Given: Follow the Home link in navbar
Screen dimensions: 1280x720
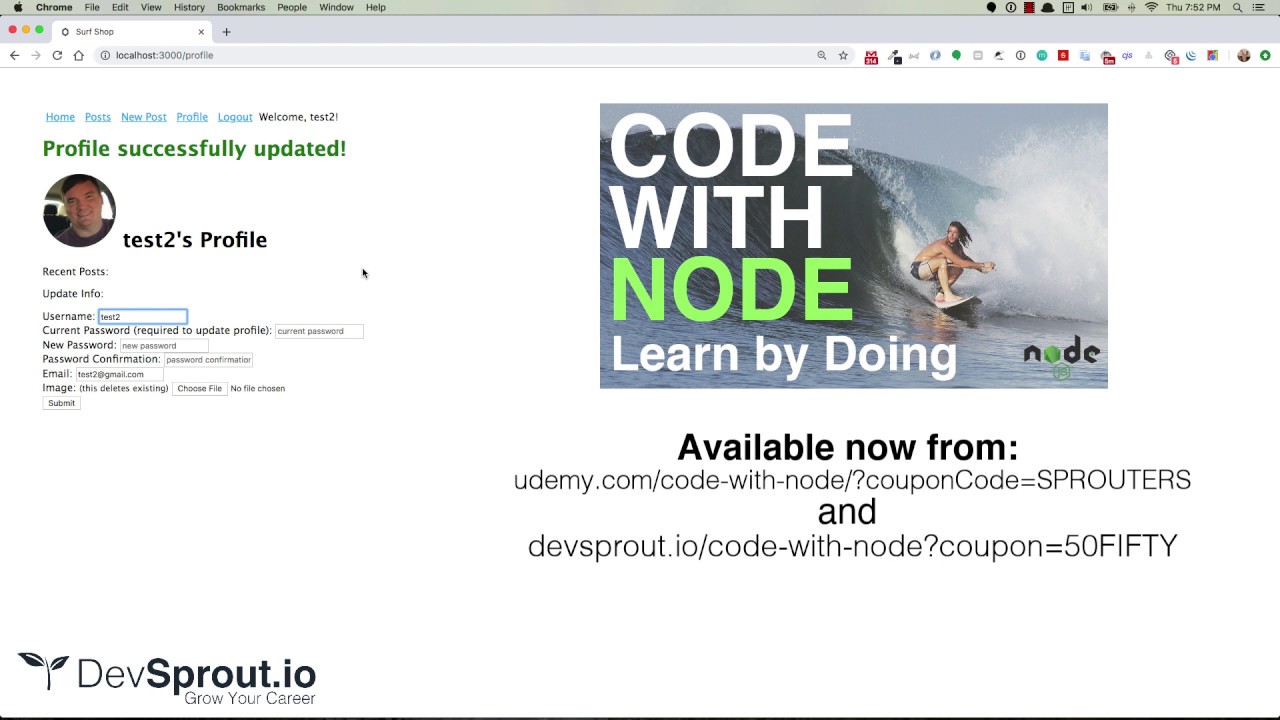Looking at the screenshot, I should [60, 117].
